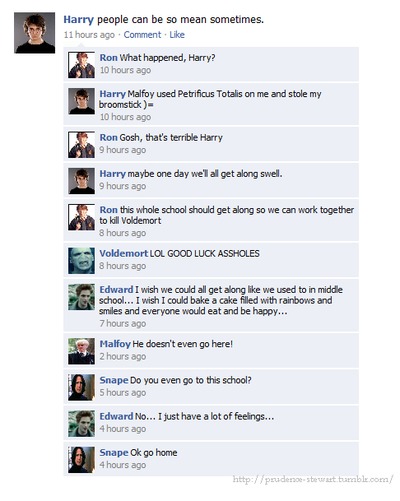This screenshot has width=400, height=501.
Task: Open Voldemort's profile name link
Action: [x=124, y=253]
